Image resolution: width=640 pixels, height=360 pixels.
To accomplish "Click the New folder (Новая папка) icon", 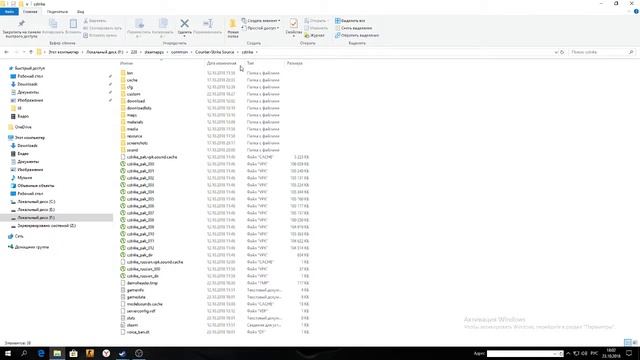I will point(233,23).
